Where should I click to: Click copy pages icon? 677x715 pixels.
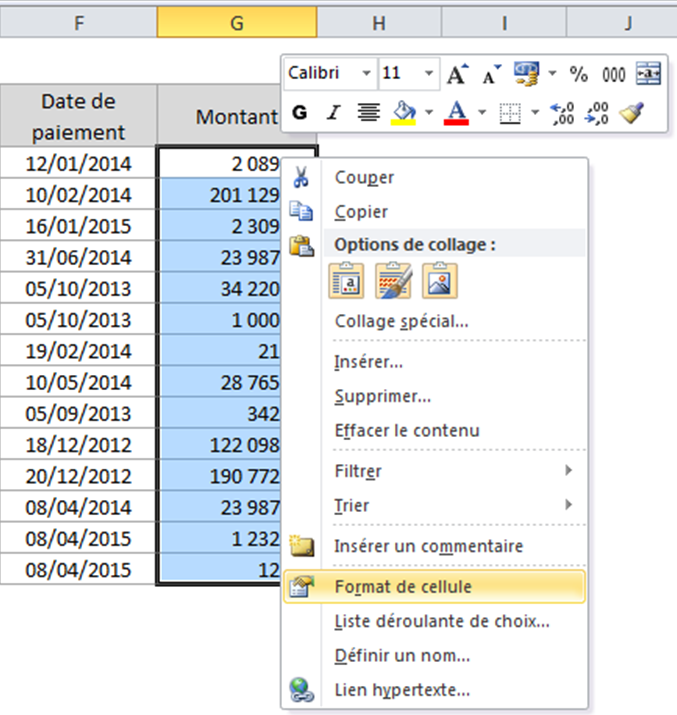(x=301, y=211)
